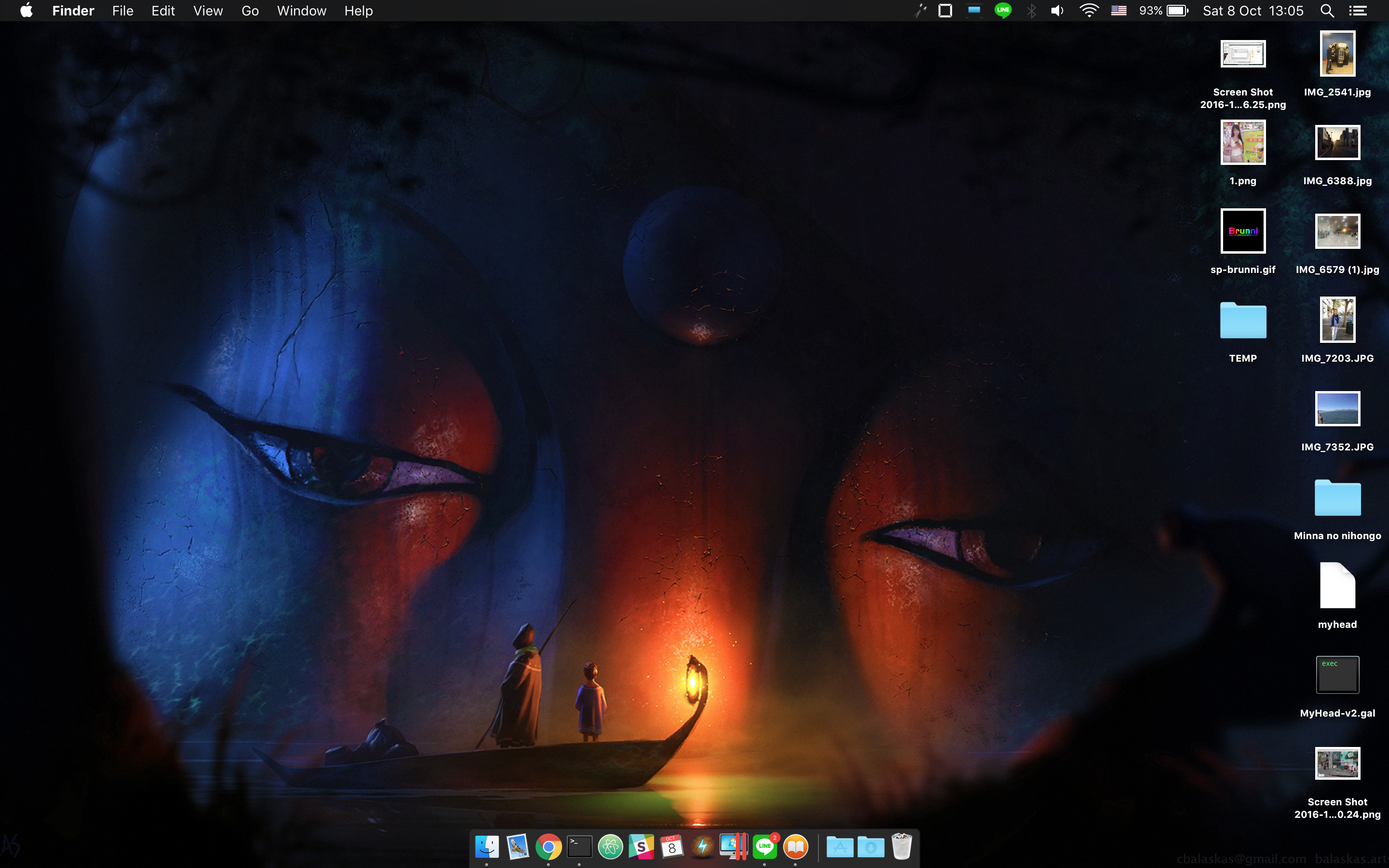The image size is (1389, 868).
Task: Open Google Chrome from the Dock
Action: click(x=548, y=847)
